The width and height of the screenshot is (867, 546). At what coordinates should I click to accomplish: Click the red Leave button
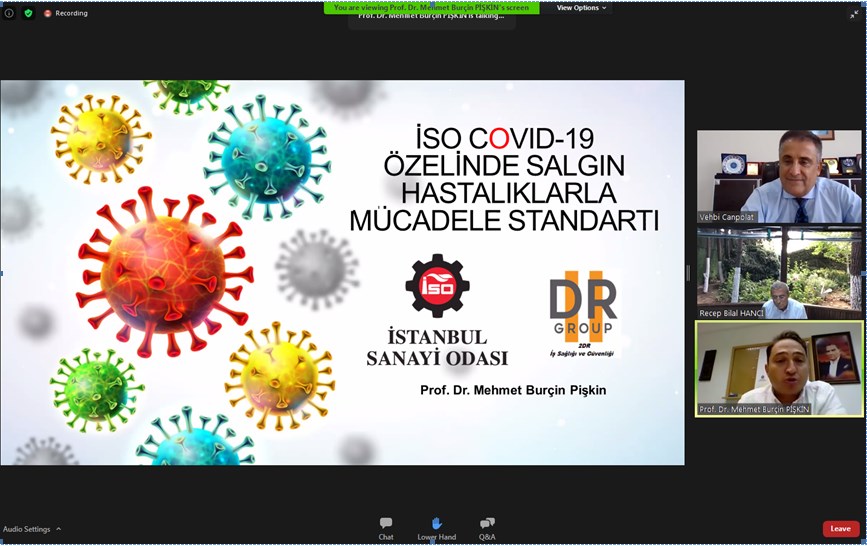[x=840, y=528]
